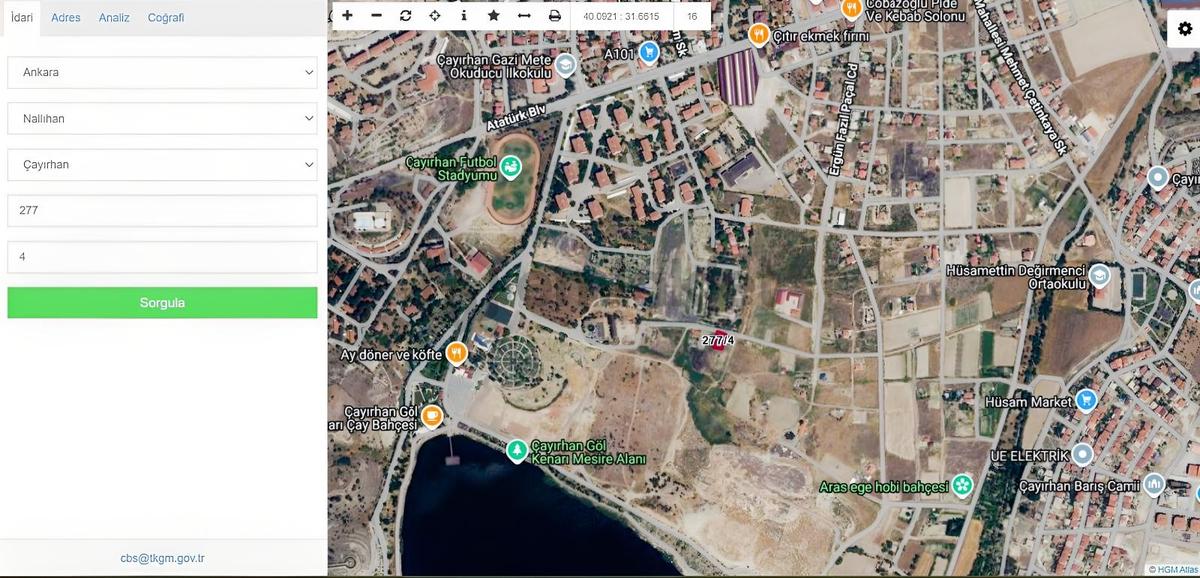This screenshot has width=1200, height=578.
Task: Click the parsel field containing 4
Action: pos(162,257)
